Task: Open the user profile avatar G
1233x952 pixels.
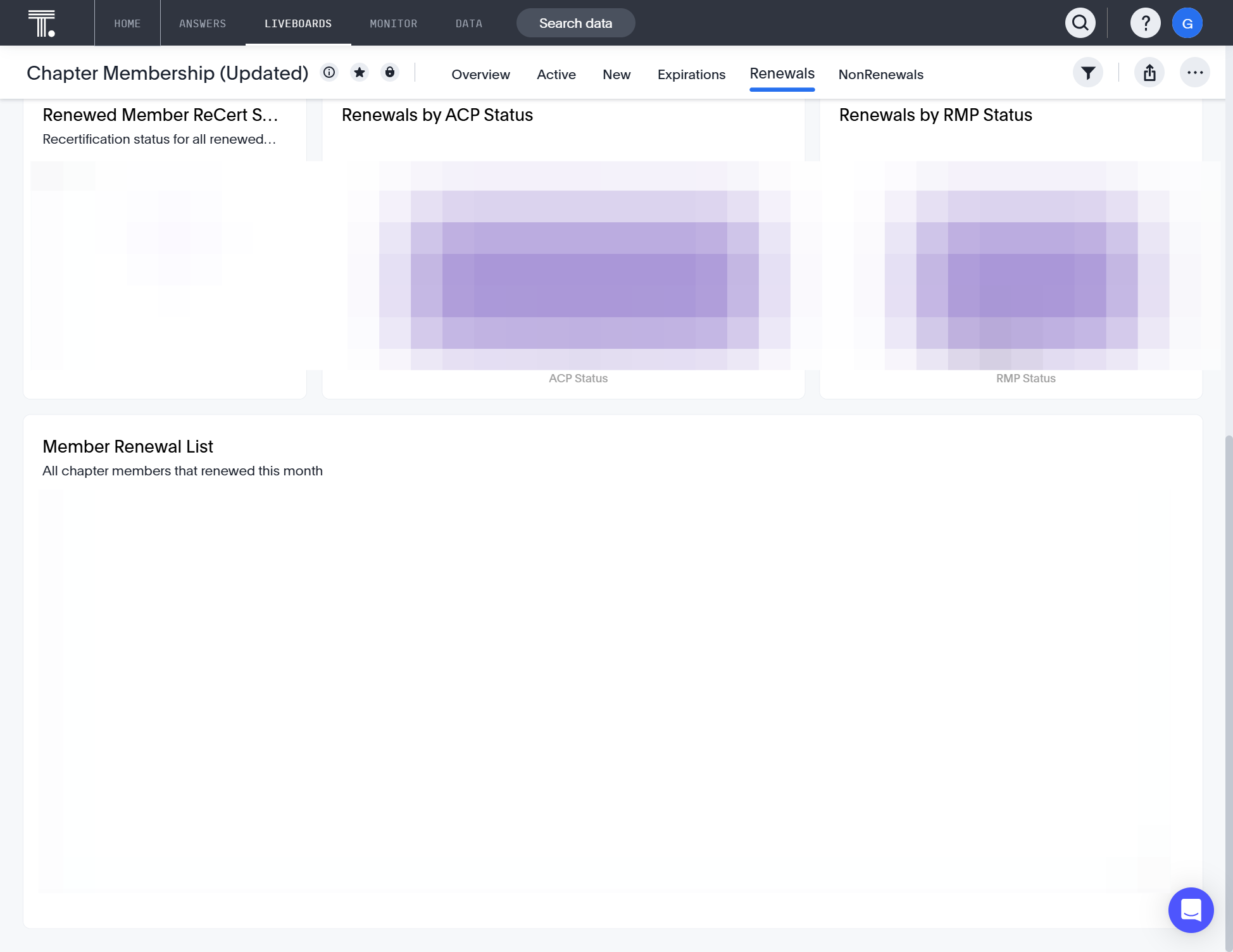Action: point(1187,23)
